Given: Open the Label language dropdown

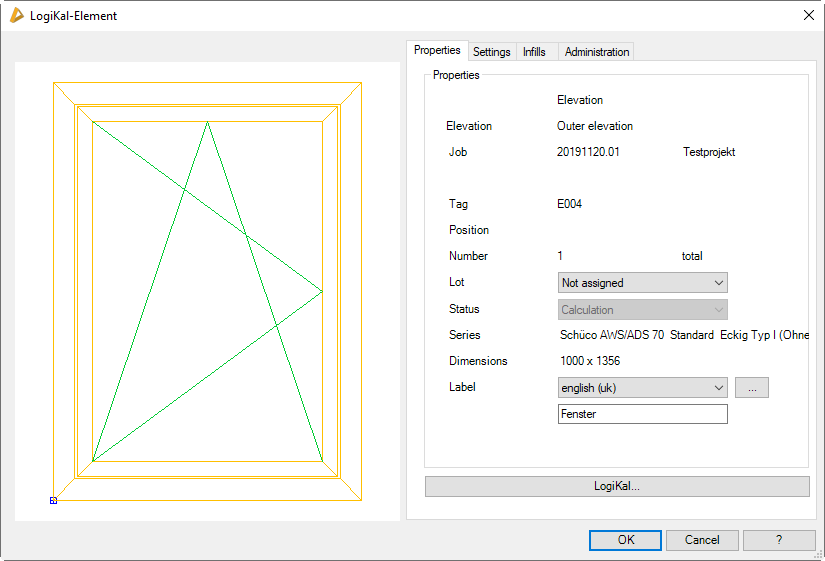Looking at the screenshot, I should pyautogui.click(x=642, y=387).
